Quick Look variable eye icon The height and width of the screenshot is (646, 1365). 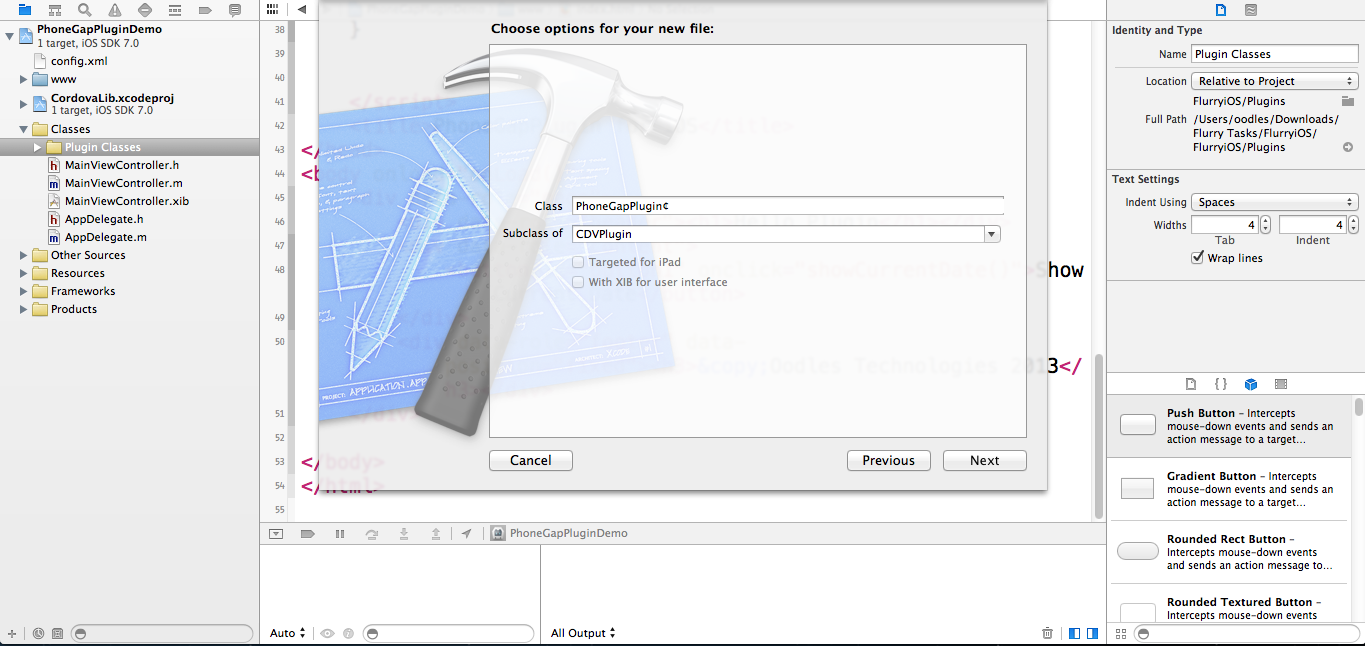[x=327, y=634]
